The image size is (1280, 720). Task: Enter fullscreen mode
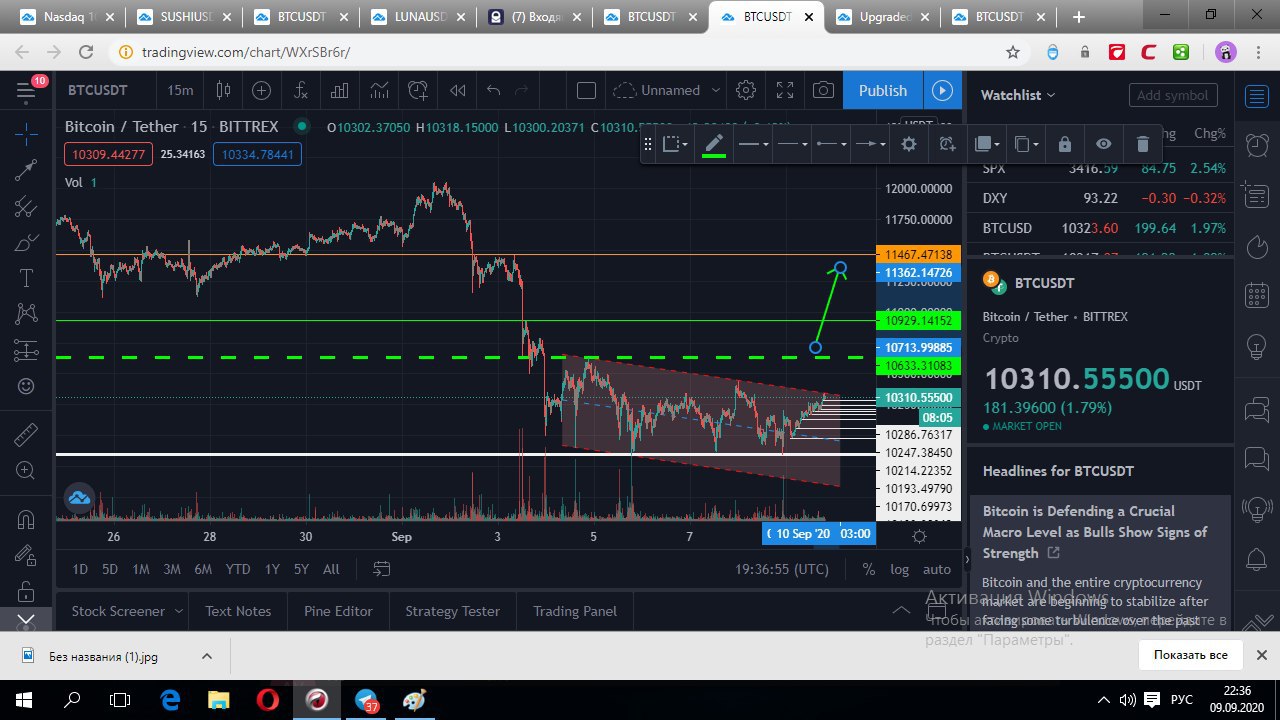785,91
